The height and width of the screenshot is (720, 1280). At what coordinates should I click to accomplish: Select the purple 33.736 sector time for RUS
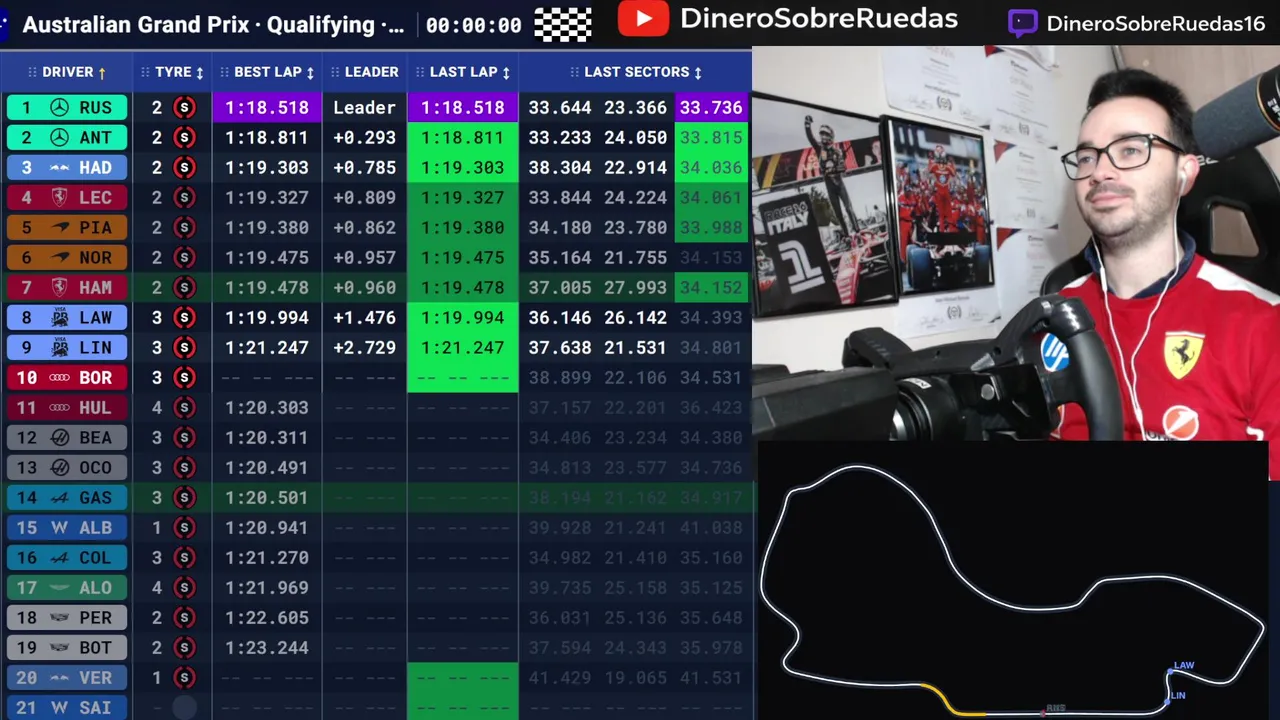coord(711,107)
